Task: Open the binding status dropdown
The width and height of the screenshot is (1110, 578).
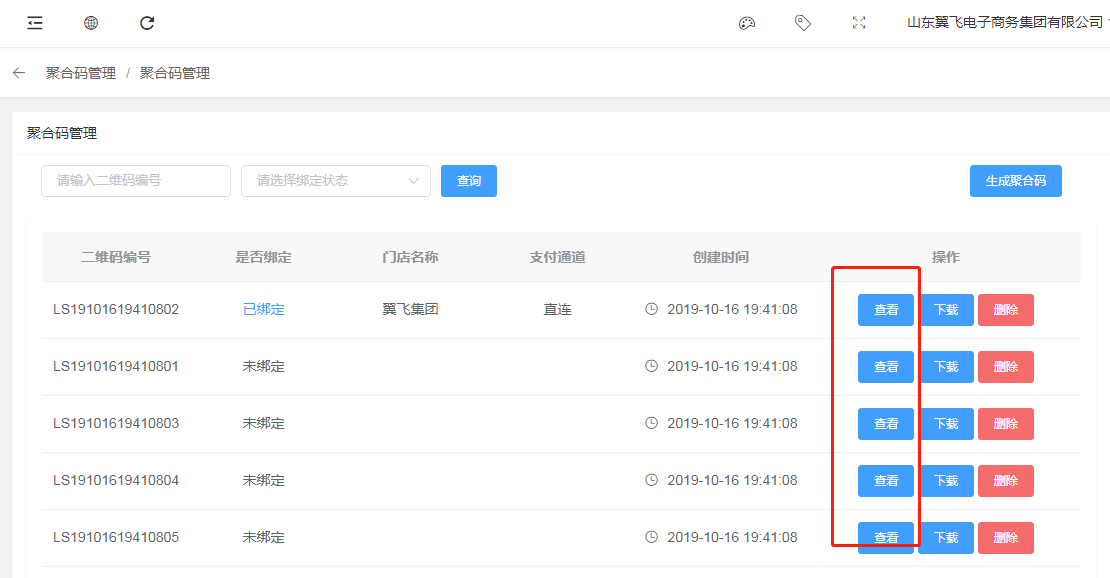Action: coord(336,181)
